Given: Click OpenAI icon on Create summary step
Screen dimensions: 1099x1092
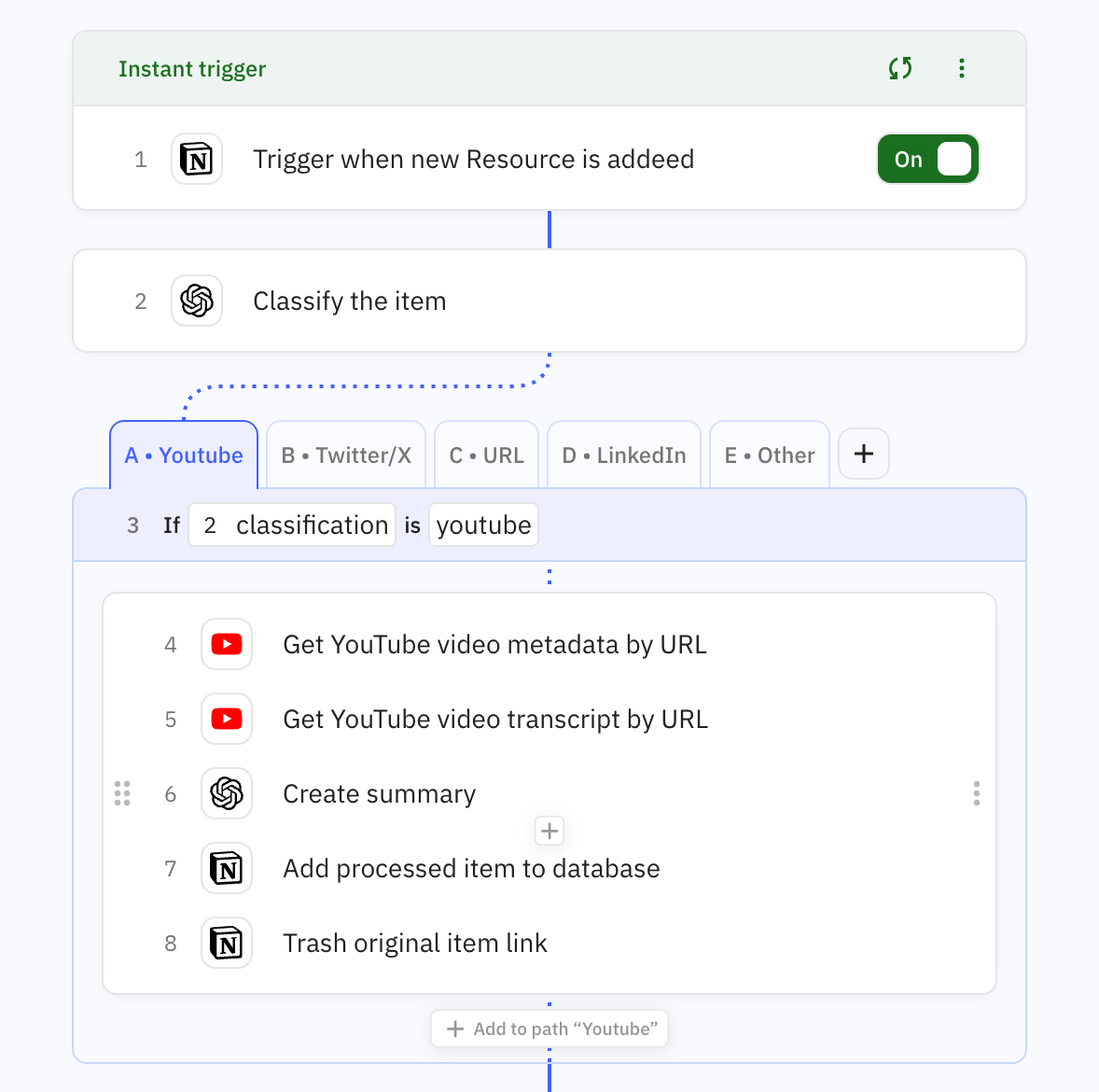Looking at the screenshot, I should 227,793.
